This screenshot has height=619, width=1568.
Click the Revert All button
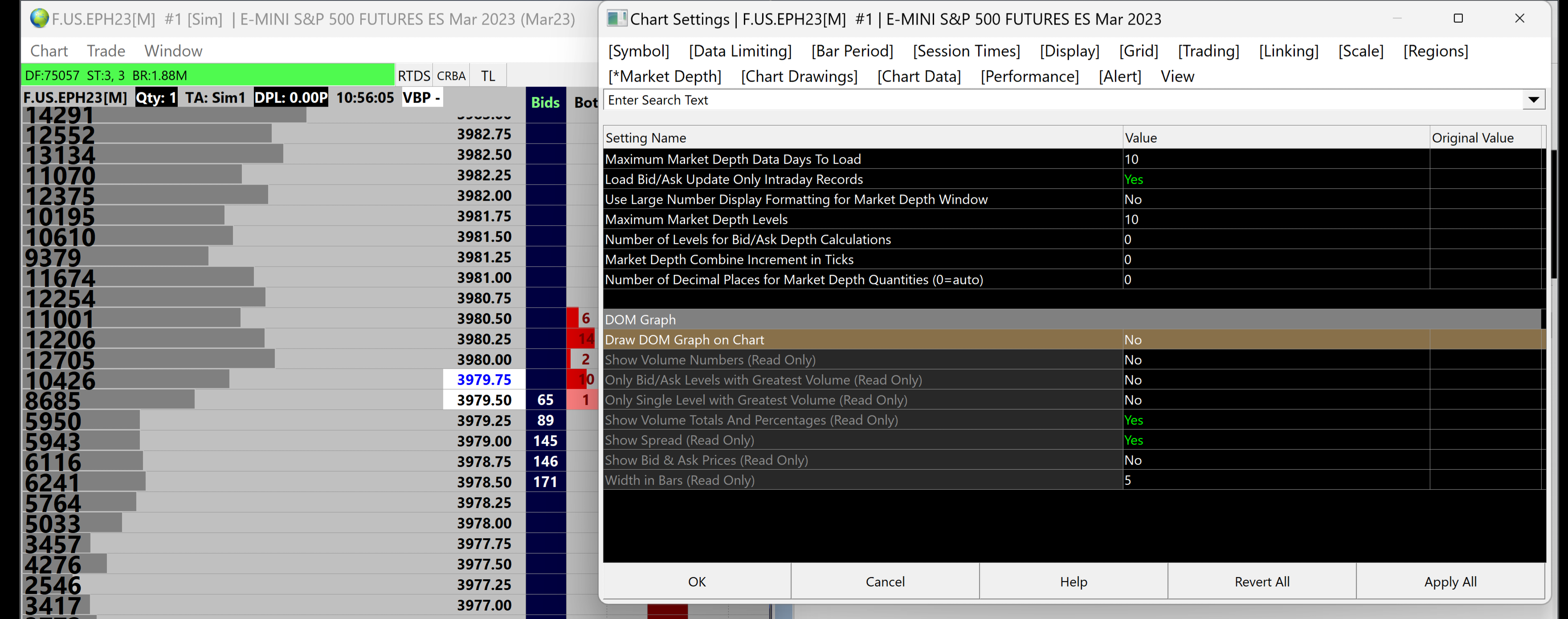1262,582
